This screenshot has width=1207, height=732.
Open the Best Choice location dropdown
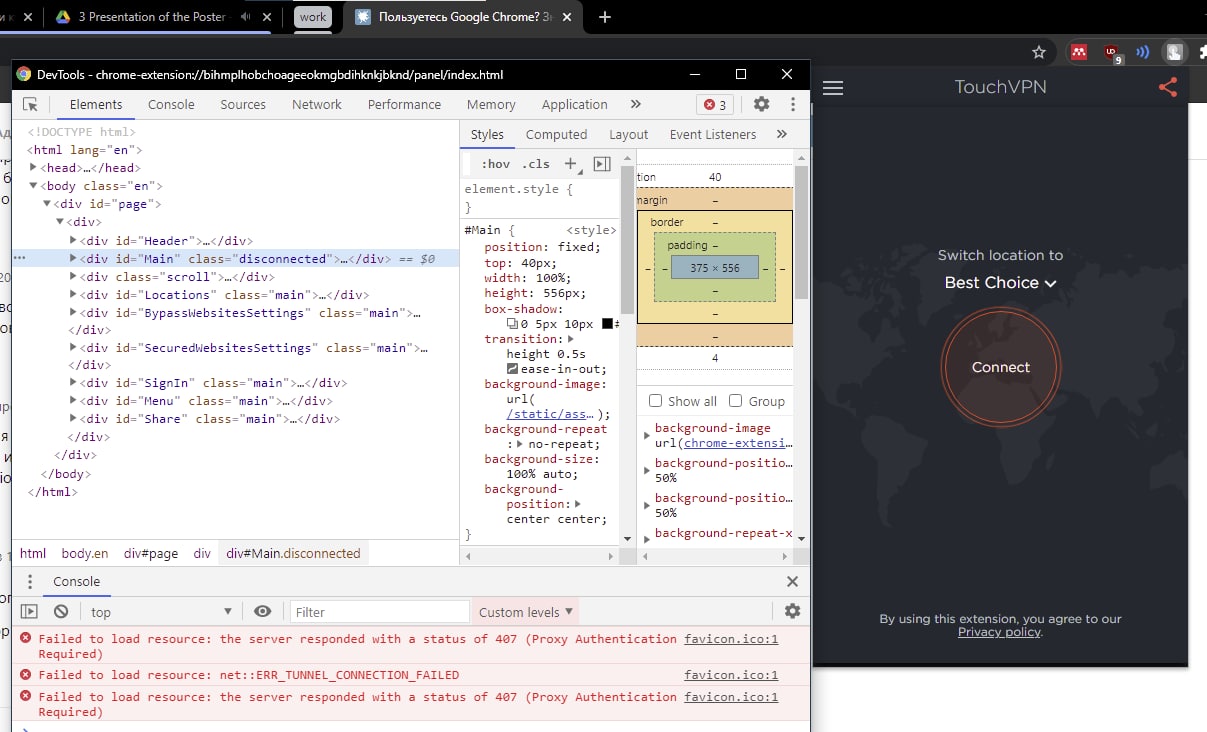(x=1000, y=283)
